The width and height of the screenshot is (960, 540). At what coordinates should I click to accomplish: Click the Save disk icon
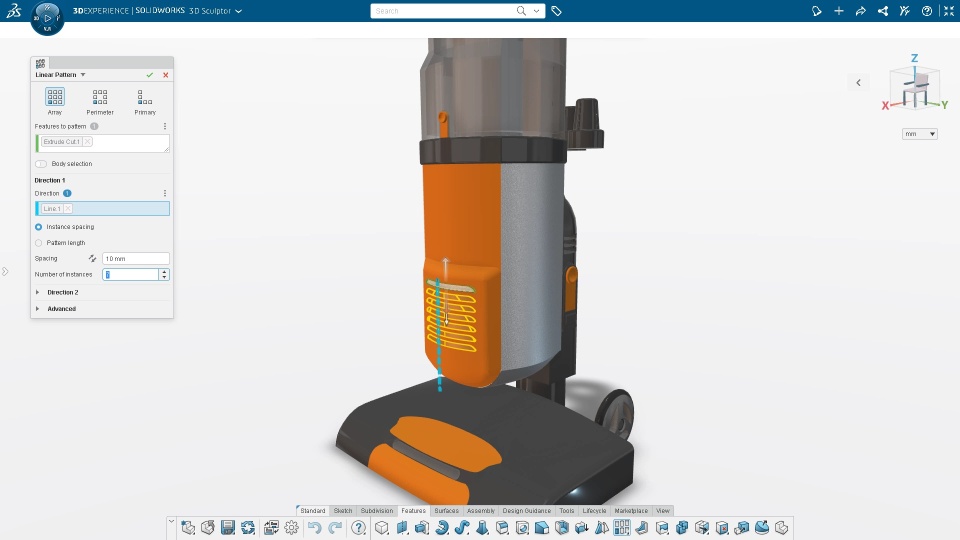(x=228, y=527)
